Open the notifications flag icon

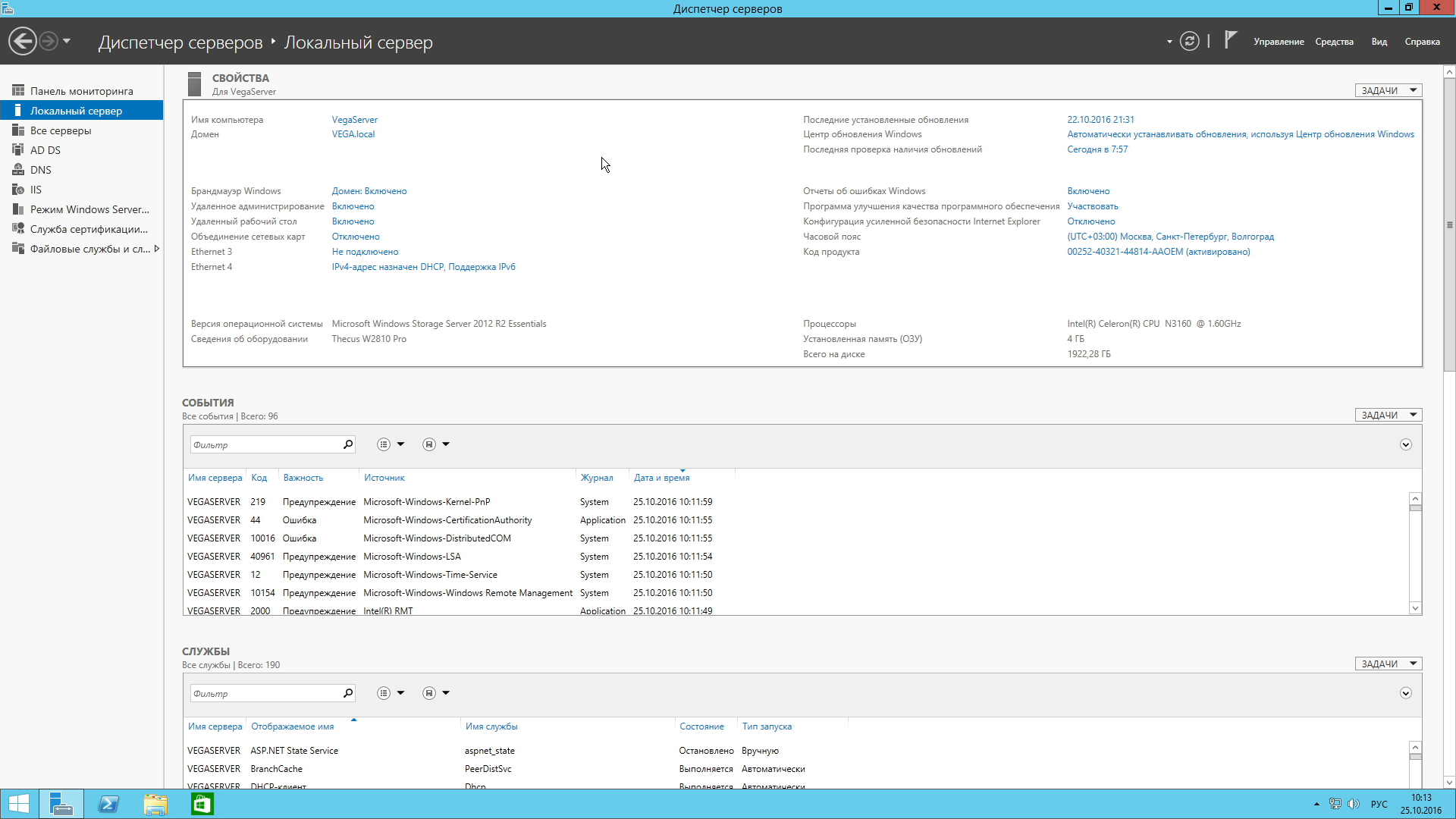(1230, 40)
